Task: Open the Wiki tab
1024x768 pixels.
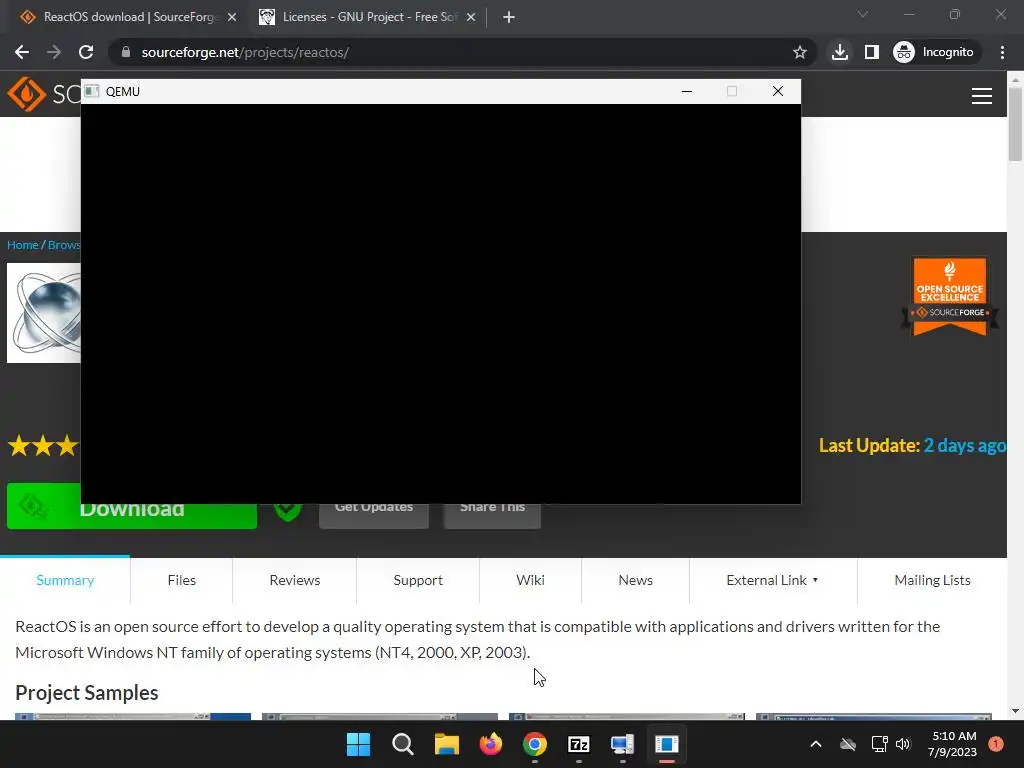Action: pyautogui.click(x=530, y=580)
